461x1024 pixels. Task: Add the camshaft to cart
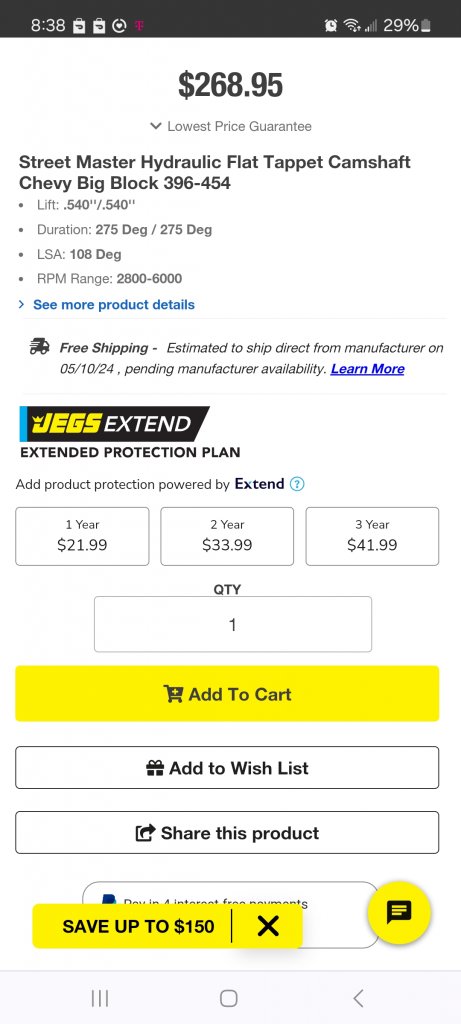click(x=227, y=694)
